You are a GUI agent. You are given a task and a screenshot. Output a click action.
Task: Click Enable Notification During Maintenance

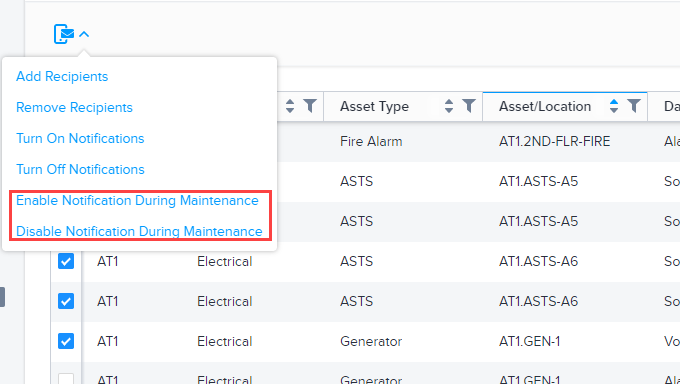click(x=137, y=200)
